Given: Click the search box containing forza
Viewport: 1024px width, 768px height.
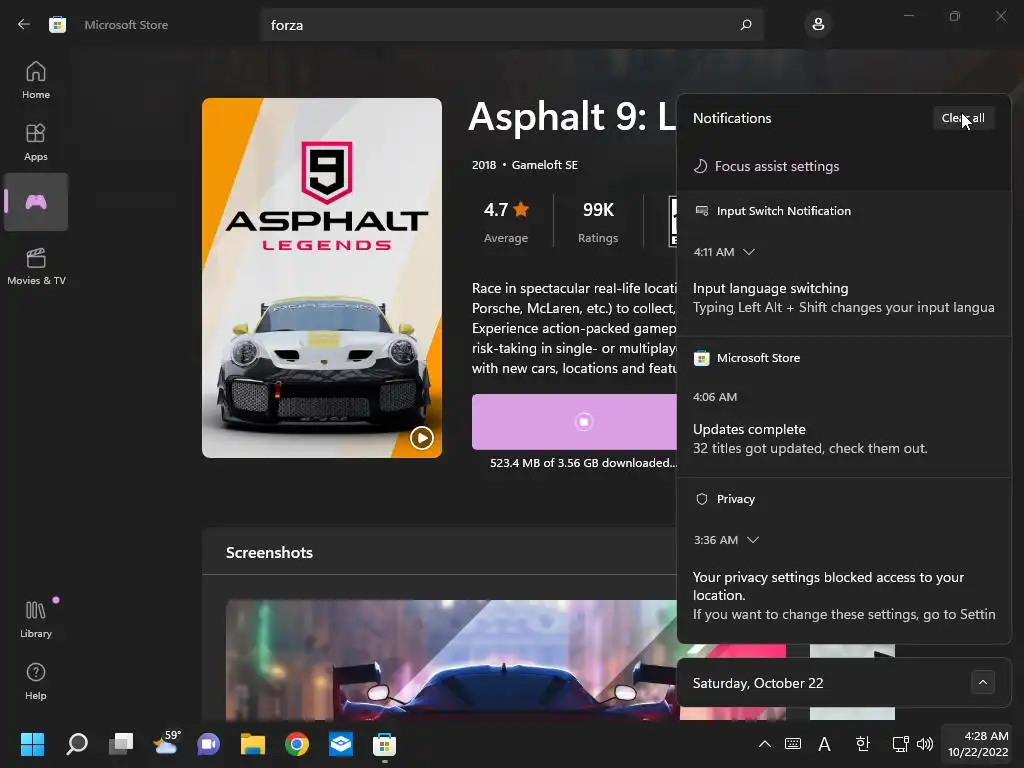Looking at the screenshot, I should (x=511, y=25).
